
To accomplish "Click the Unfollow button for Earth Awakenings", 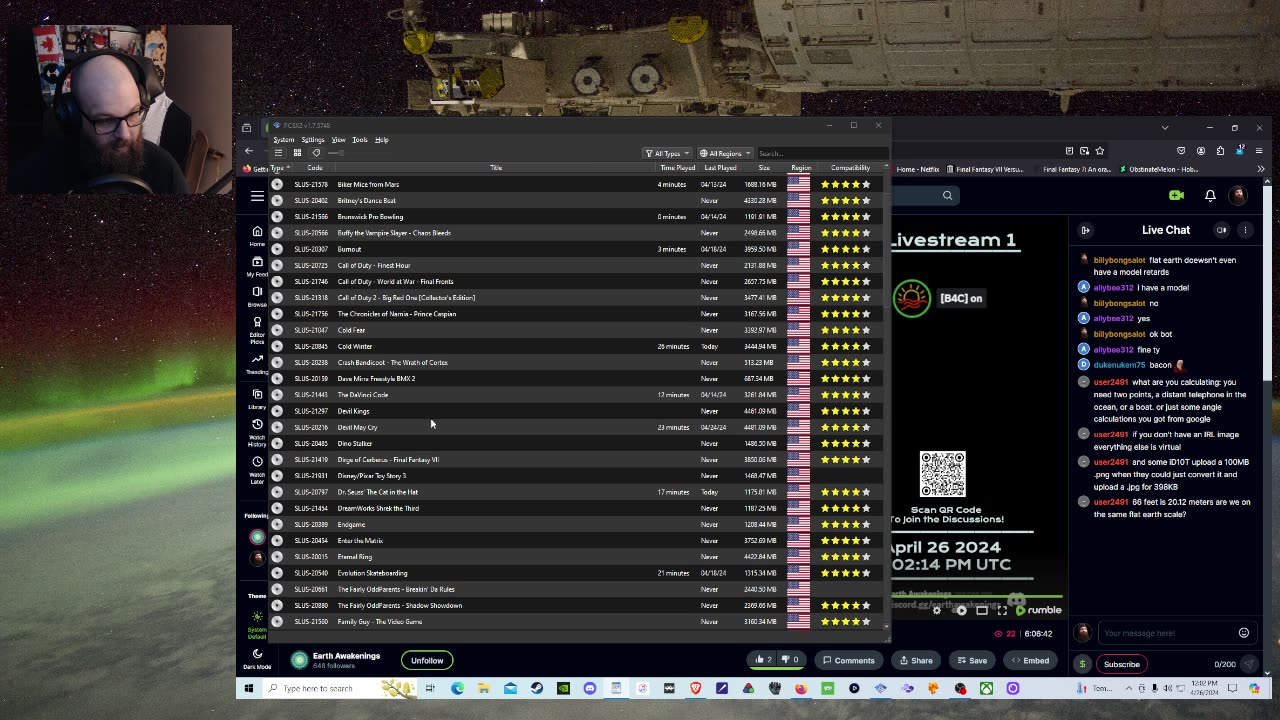I will click(x=427, y=660).
